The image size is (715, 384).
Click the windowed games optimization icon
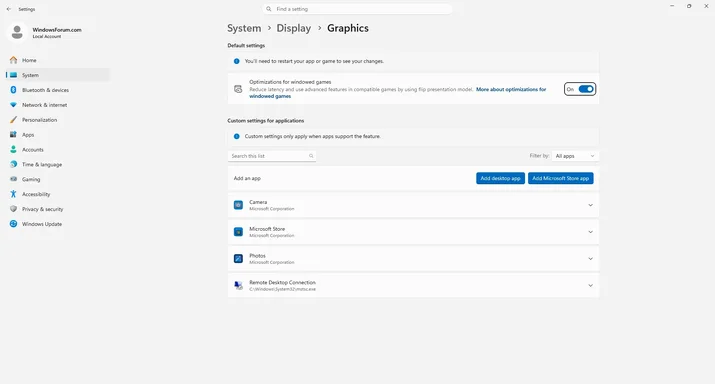(x=238, y=89)
